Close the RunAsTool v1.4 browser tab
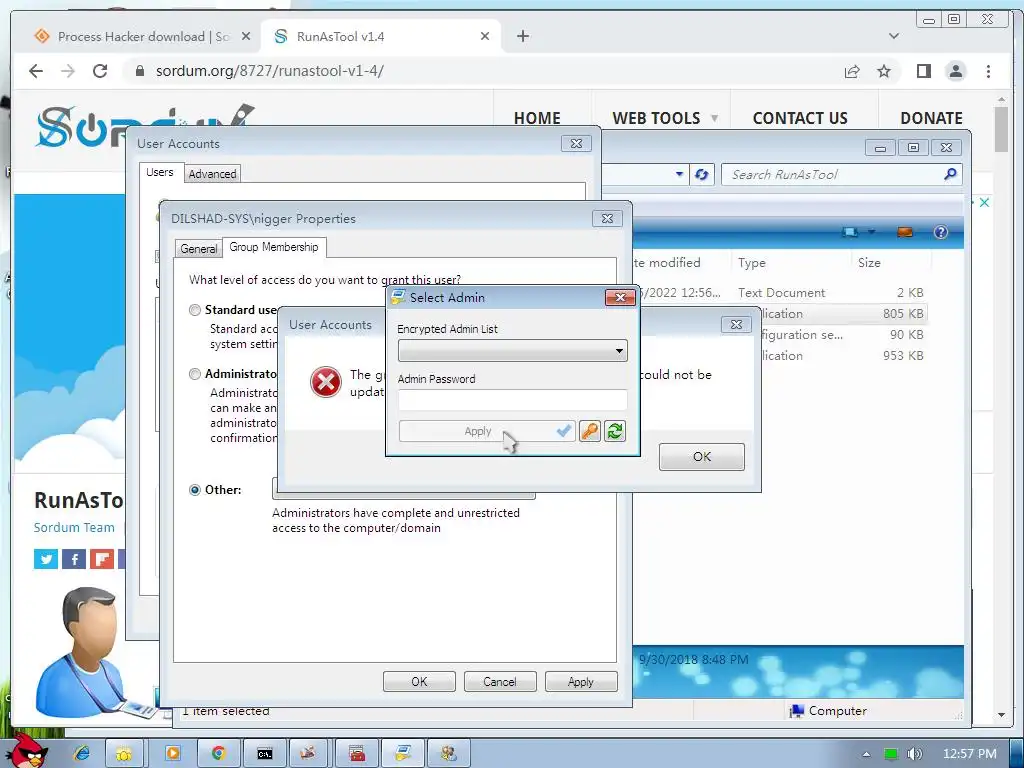The image size is (1024, 768). [x=485, y=37]
